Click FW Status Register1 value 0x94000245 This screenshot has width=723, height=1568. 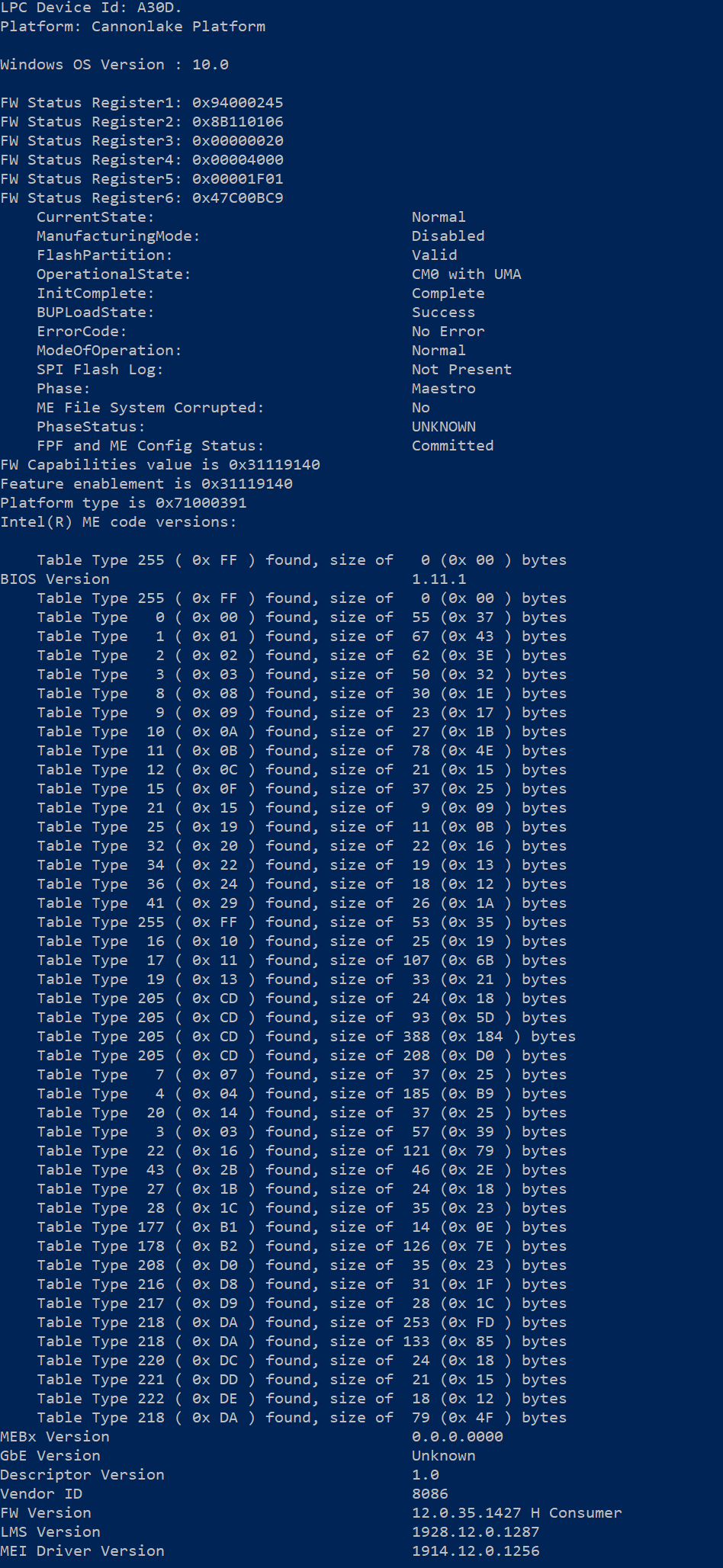(238, 102)
